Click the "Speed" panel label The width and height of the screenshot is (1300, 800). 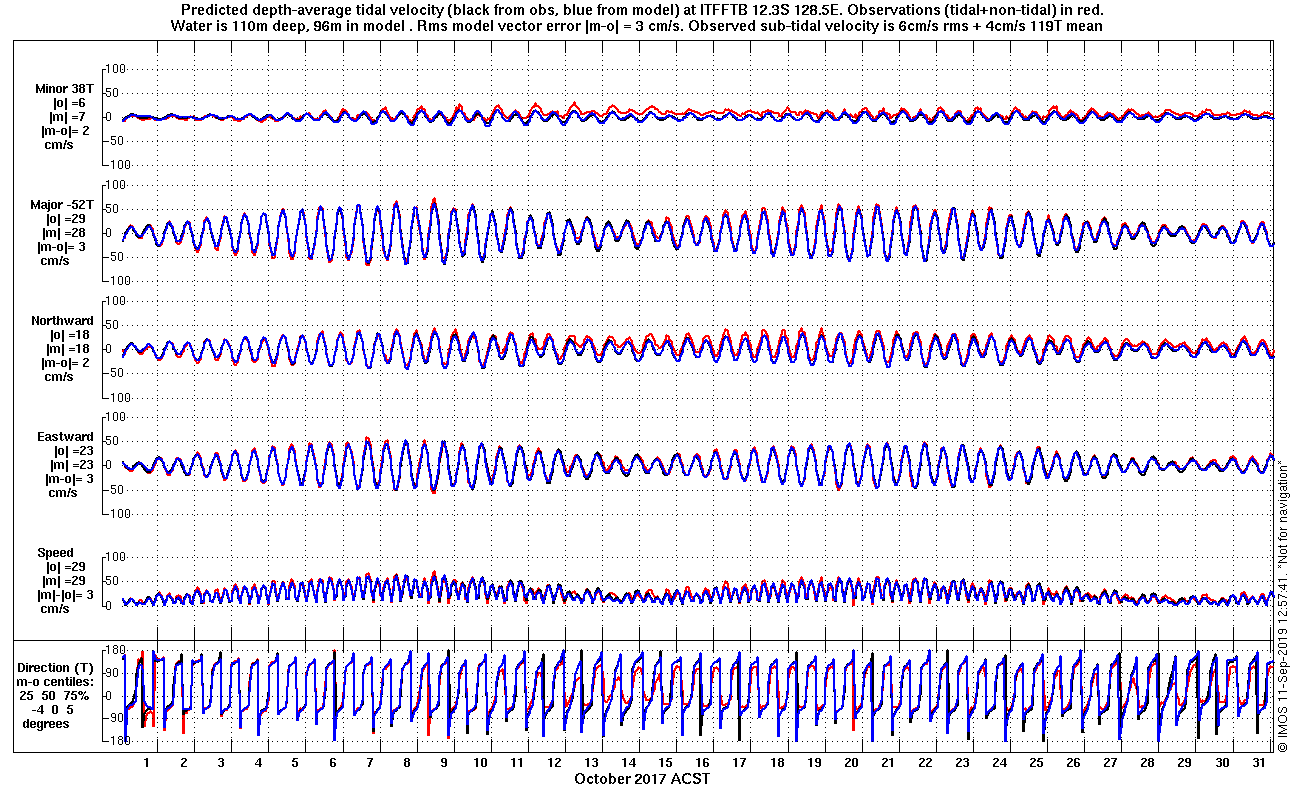point(55,552)
